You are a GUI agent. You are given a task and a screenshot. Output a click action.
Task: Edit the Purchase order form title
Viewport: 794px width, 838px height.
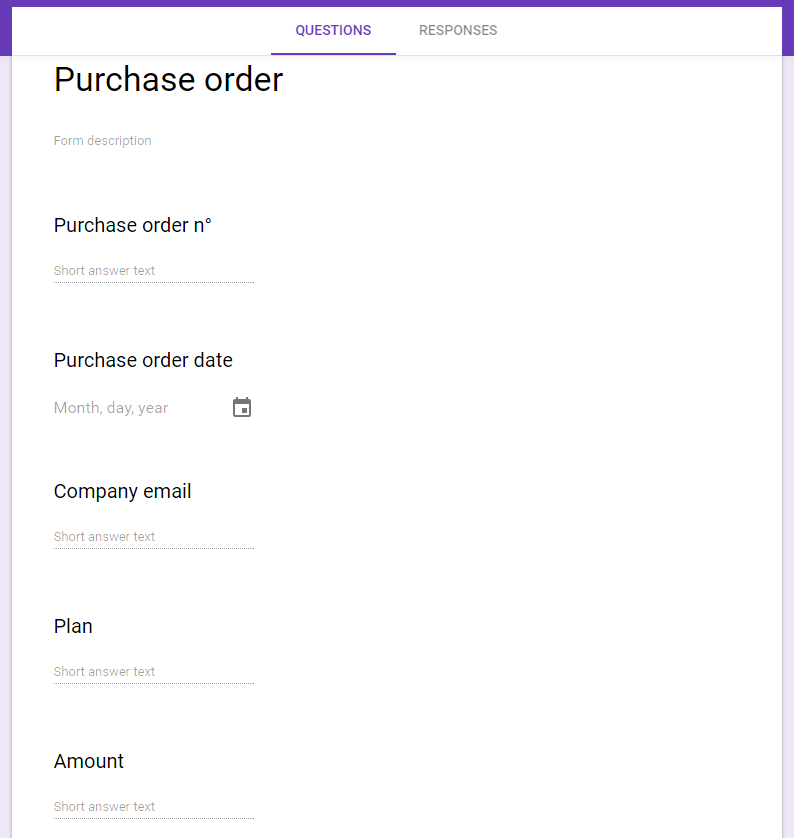(168, 80)
